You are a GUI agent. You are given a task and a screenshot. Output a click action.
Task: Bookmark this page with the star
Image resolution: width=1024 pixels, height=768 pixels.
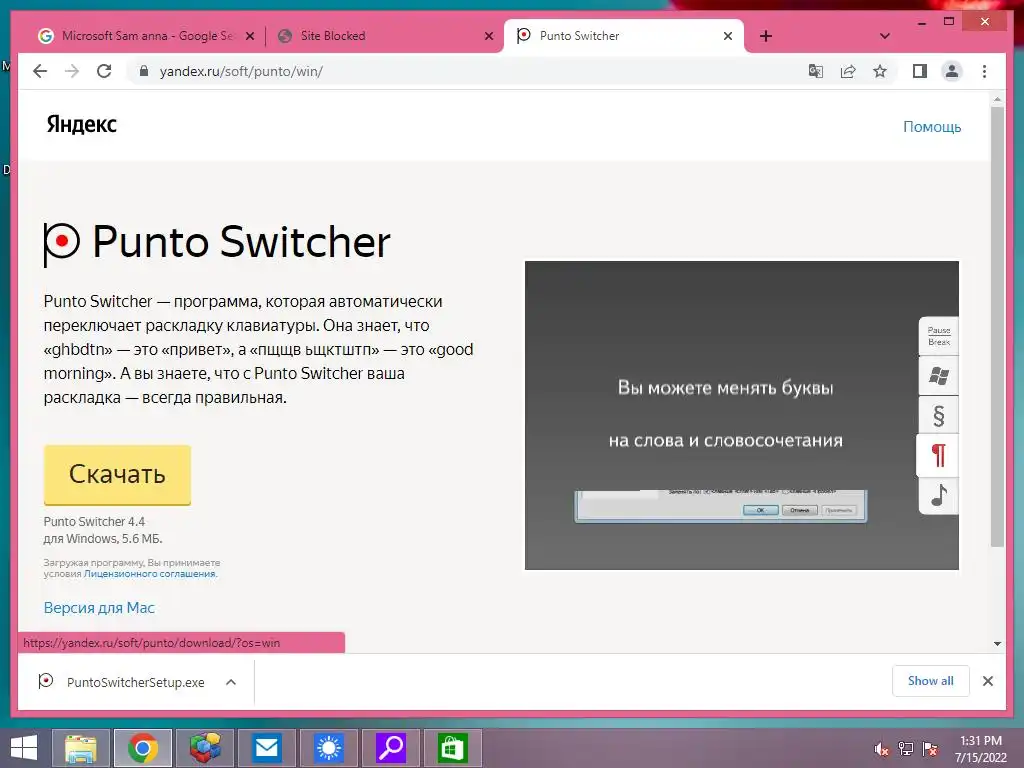(x=880, y=71)
